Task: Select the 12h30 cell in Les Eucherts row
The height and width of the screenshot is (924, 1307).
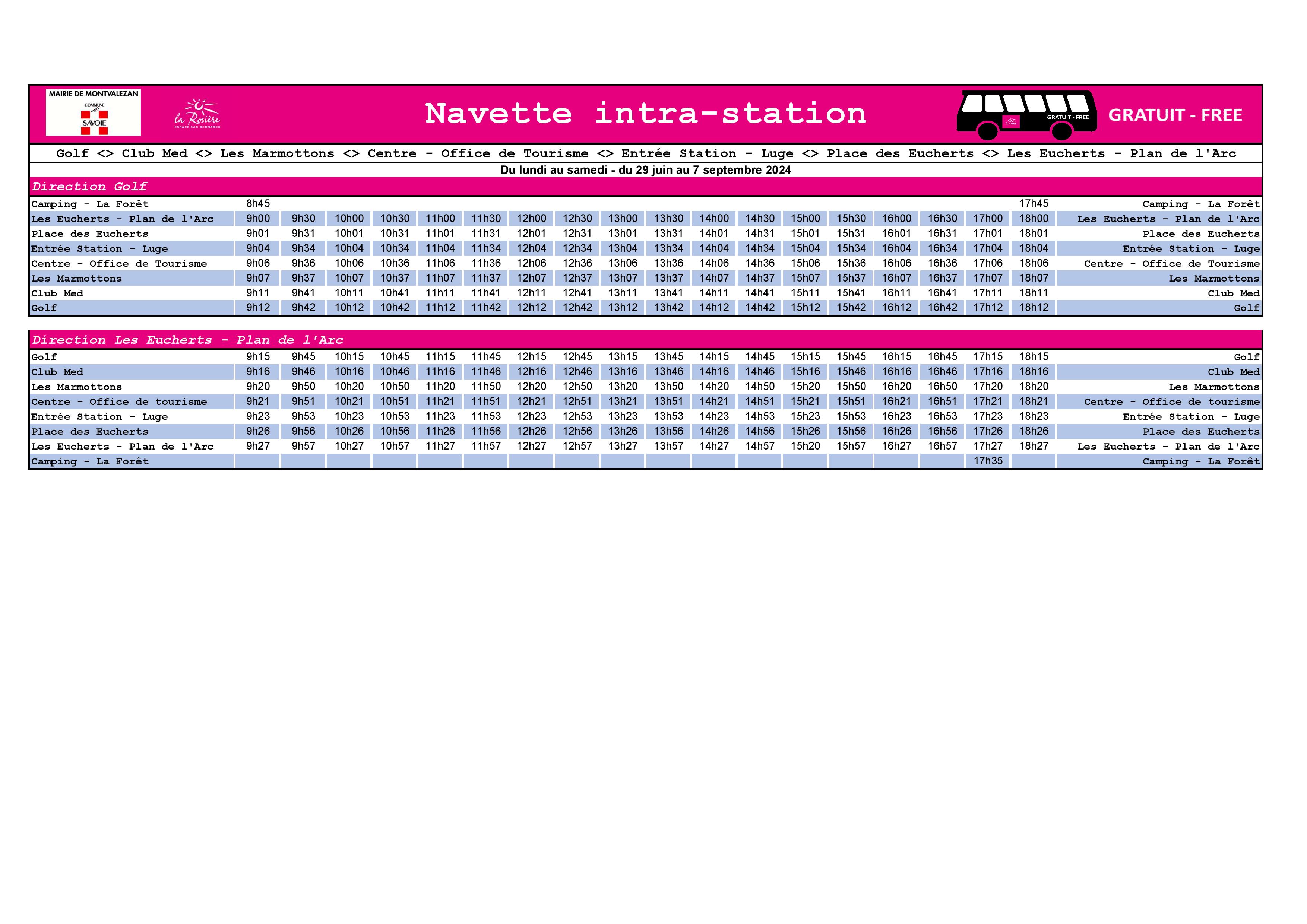Action: point(577,219)
